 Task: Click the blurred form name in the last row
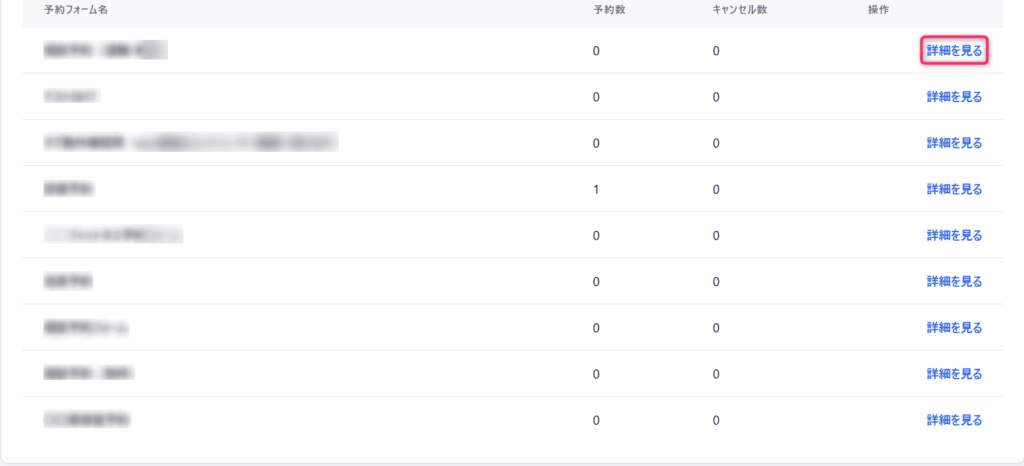pyautogui.click(x=88, y=420)
